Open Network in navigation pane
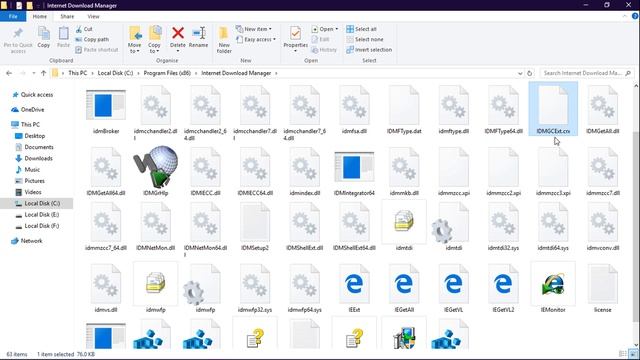The height and width of the screenshot is (360, 640). pyautogui.click(x=31, y=240)
